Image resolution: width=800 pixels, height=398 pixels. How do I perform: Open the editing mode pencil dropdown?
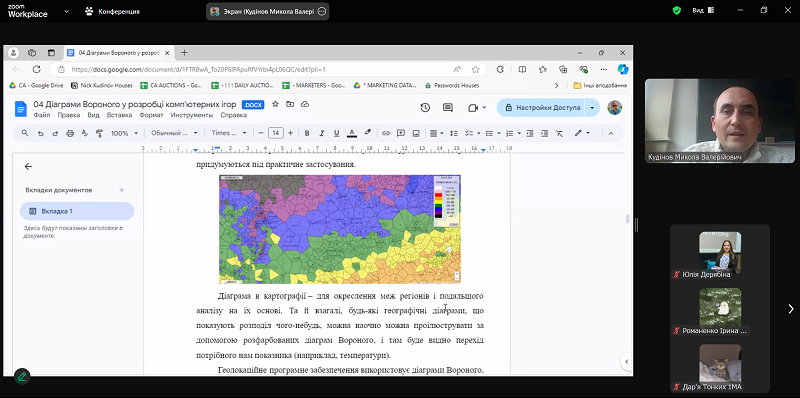pyautogui.click(x=582, y=133)
